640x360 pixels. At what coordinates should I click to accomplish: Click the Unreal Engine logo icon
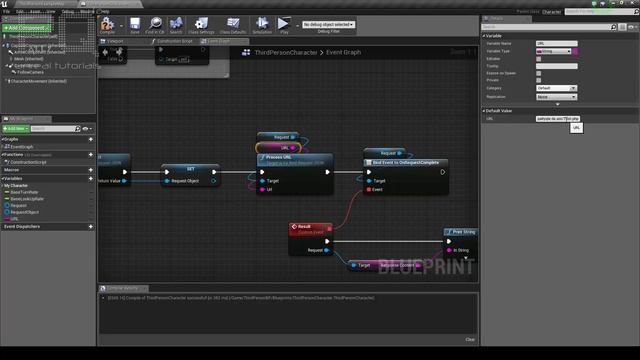[x=4, y=4]
